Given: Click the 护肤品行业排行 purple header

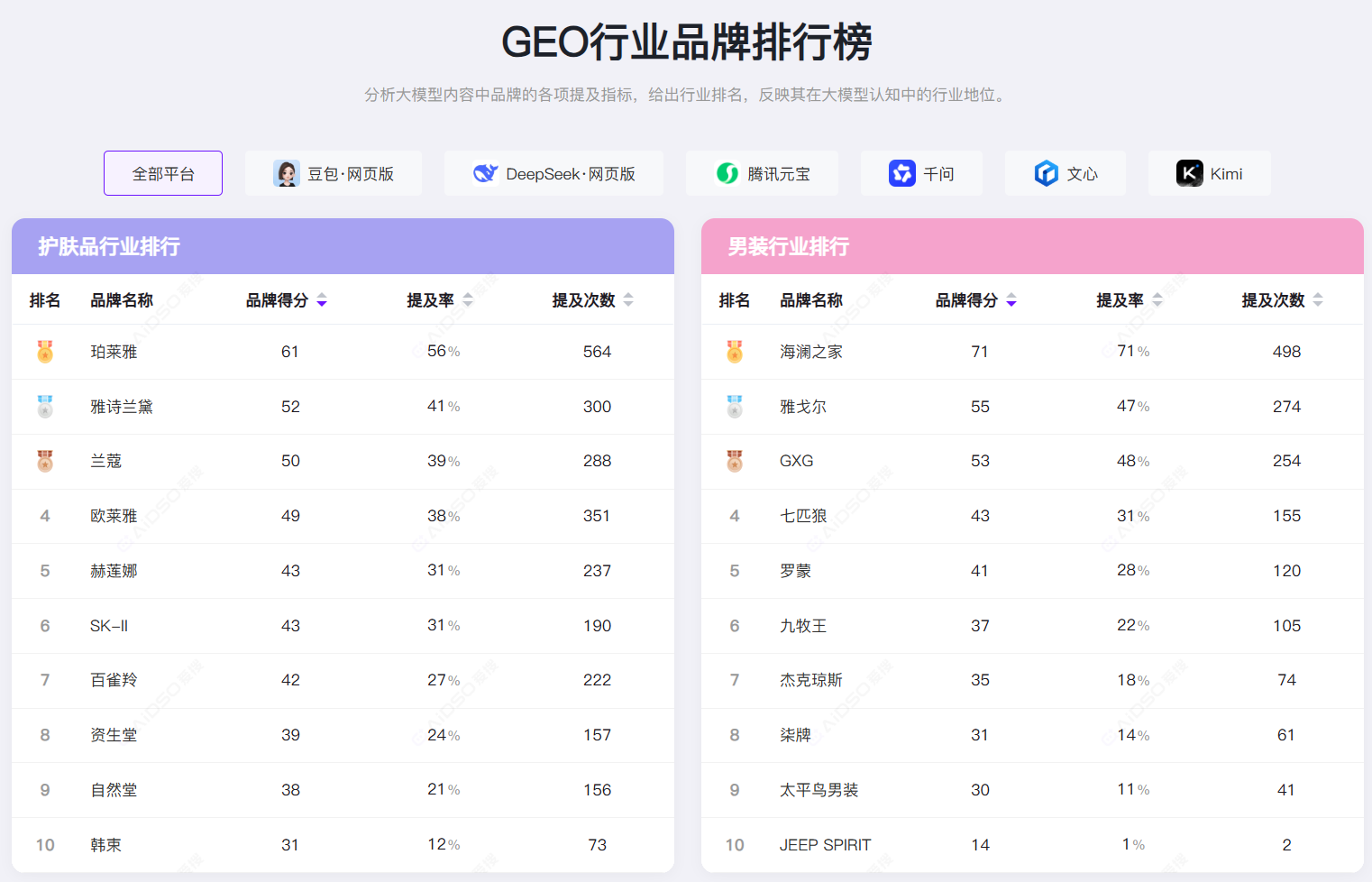Looking at the screenshot, I should tap(343, 246).
